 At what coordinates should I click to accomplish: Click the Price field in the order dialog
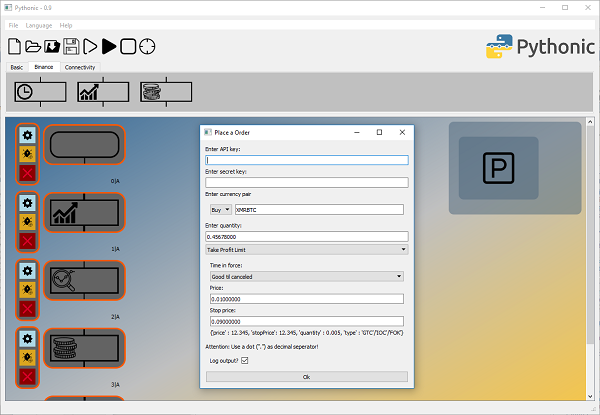(307, 299)
